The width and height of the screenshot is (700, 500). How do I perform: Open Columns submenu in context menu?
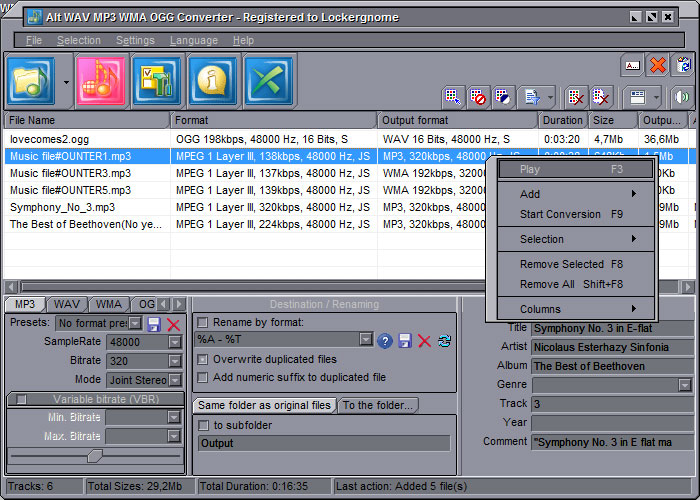click(x=576, y=309)
